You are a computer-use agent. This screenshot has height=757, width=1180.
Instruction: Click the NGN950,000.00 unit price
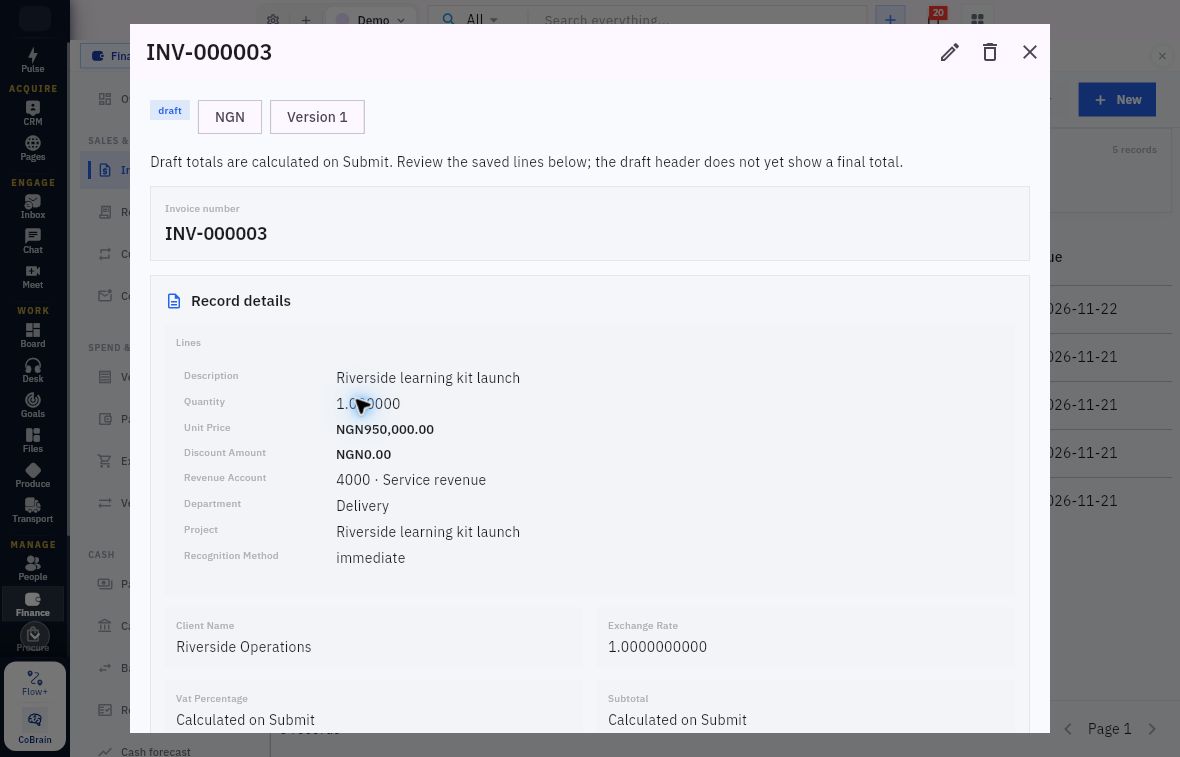(385, 430)
